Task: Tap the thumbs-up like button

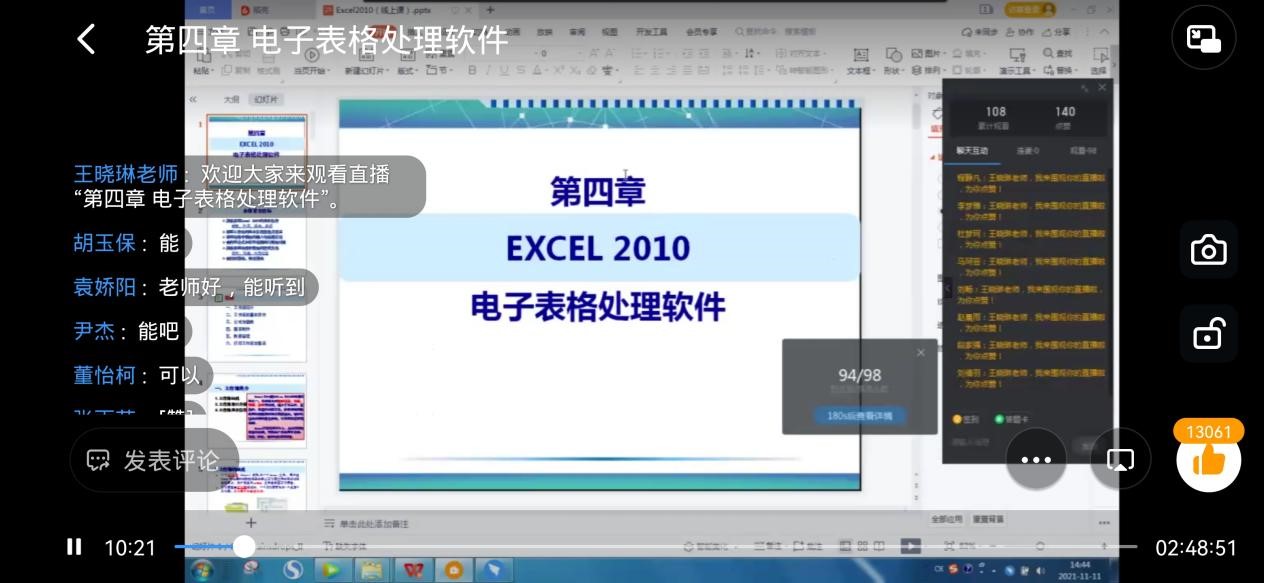Action: pyautogui.click(x=1208, y=459)
